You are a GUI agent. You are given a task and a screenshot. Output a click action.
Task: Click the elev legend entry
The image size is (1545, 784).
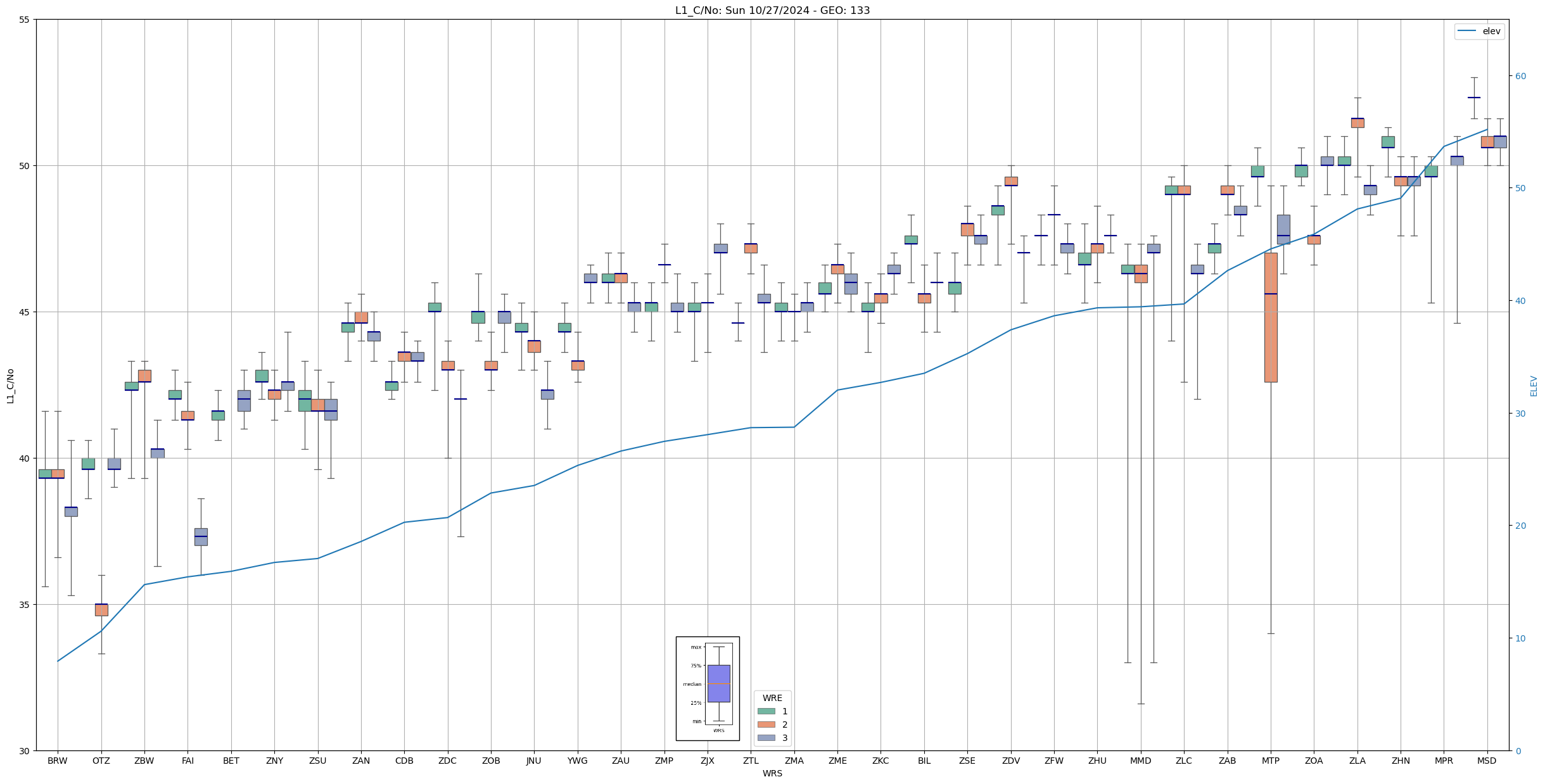pos(1479,31)
